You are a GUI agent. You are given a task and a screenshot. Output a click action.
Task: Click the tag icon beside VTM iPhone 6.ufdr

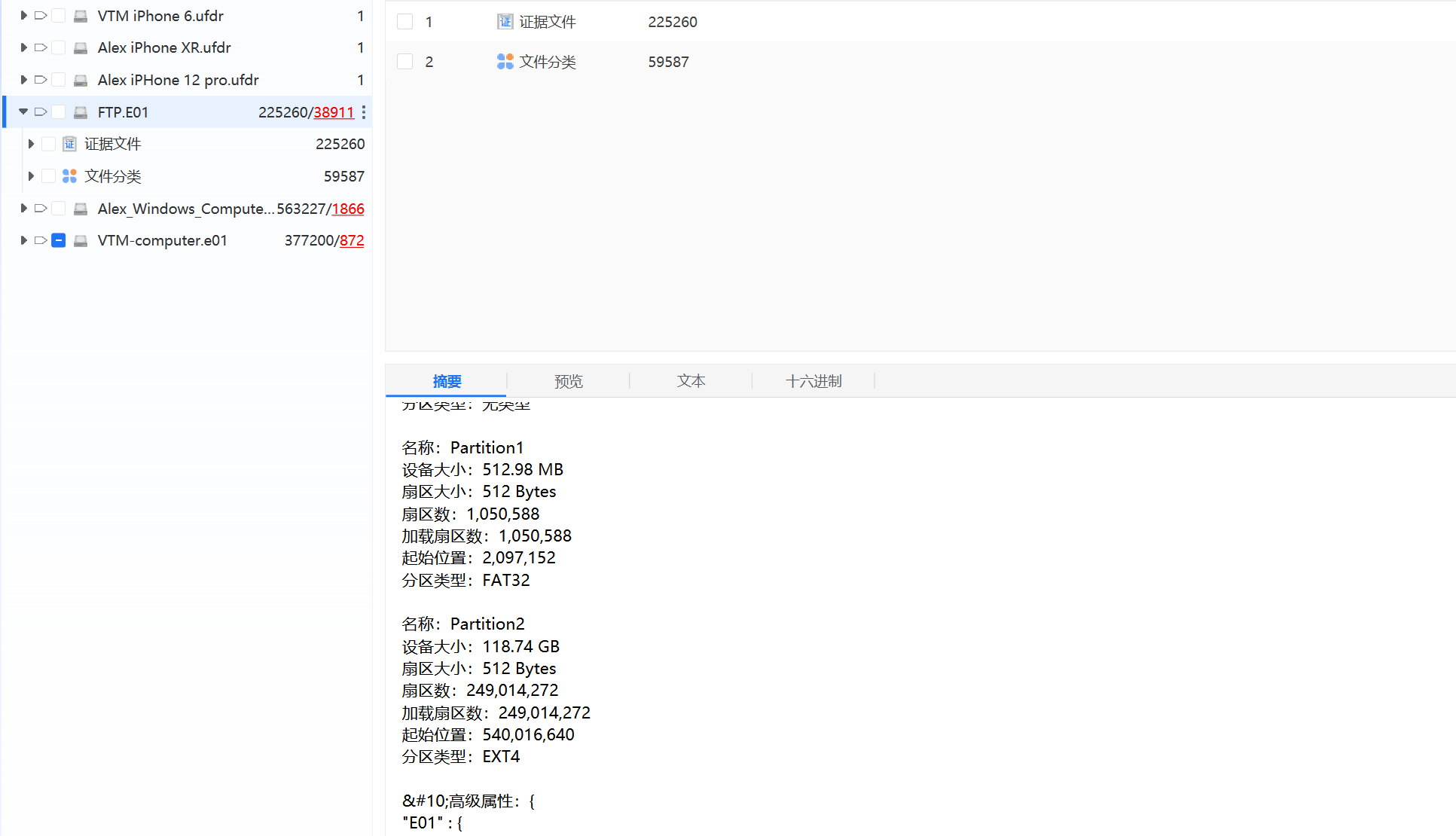click(41, 16)
